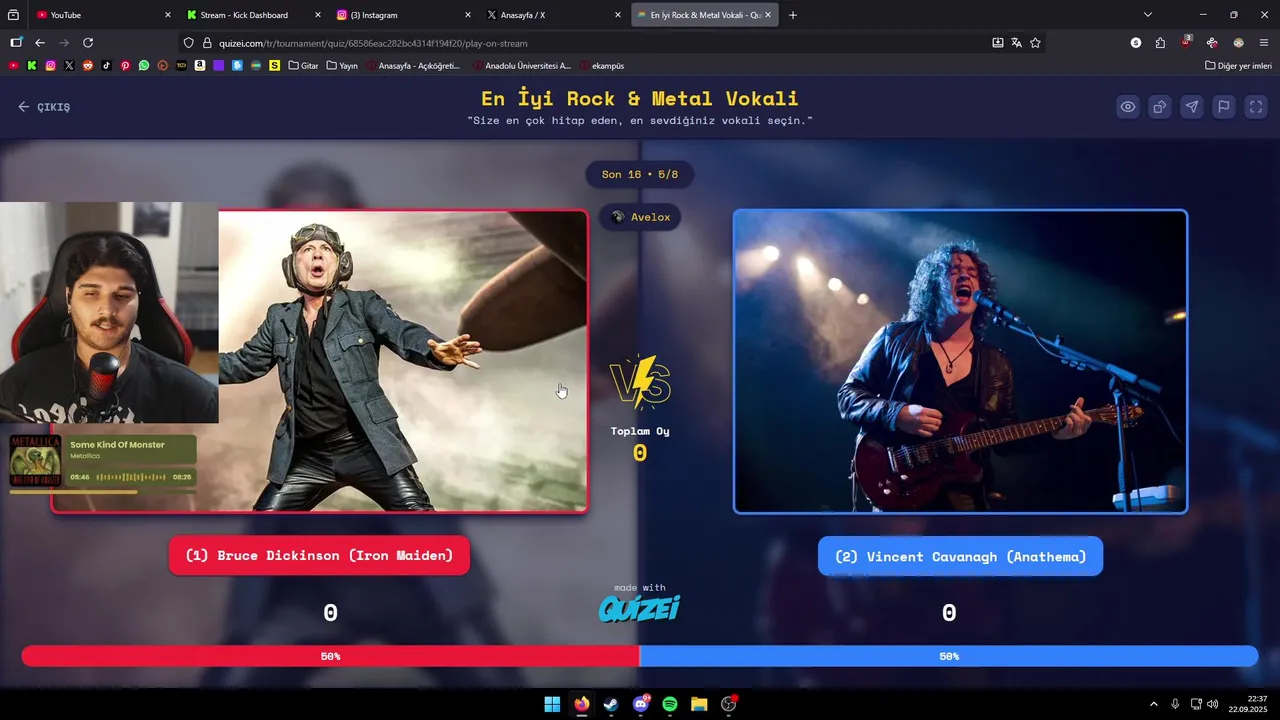The height and width of the screenshot is (720, 1280).
Task: Open the Gitar bookmarks folder
Action: 303,65
